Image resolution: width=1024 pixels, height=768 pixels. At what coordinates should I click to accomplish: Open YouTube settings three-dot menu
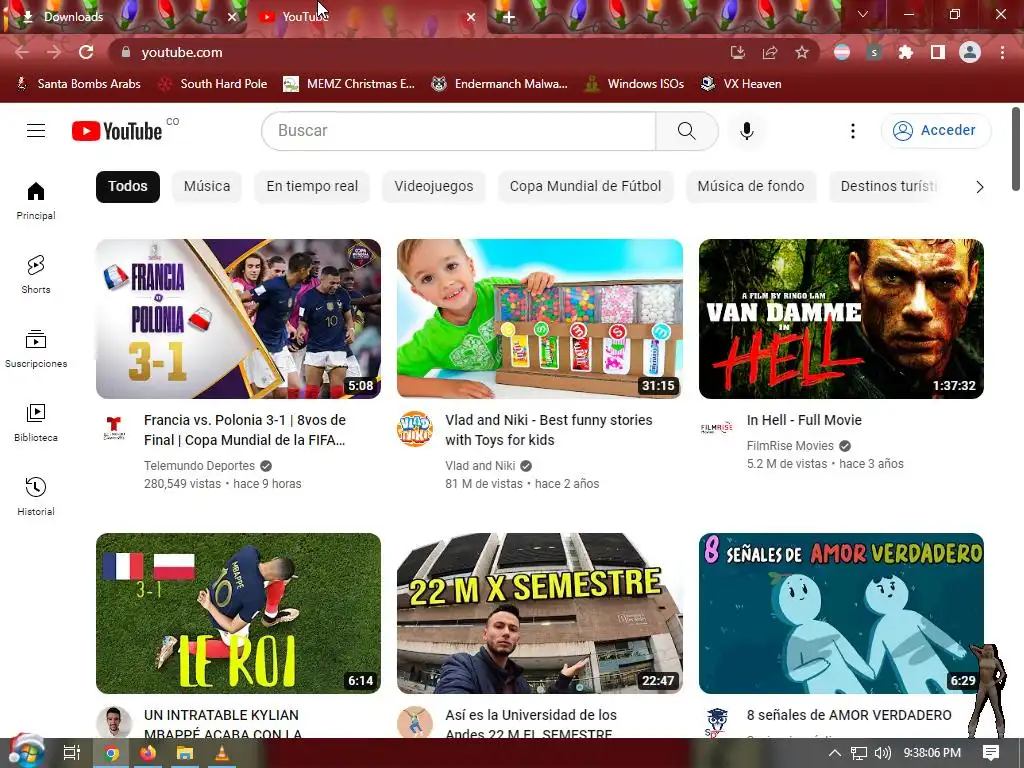(x=852, y=131)
